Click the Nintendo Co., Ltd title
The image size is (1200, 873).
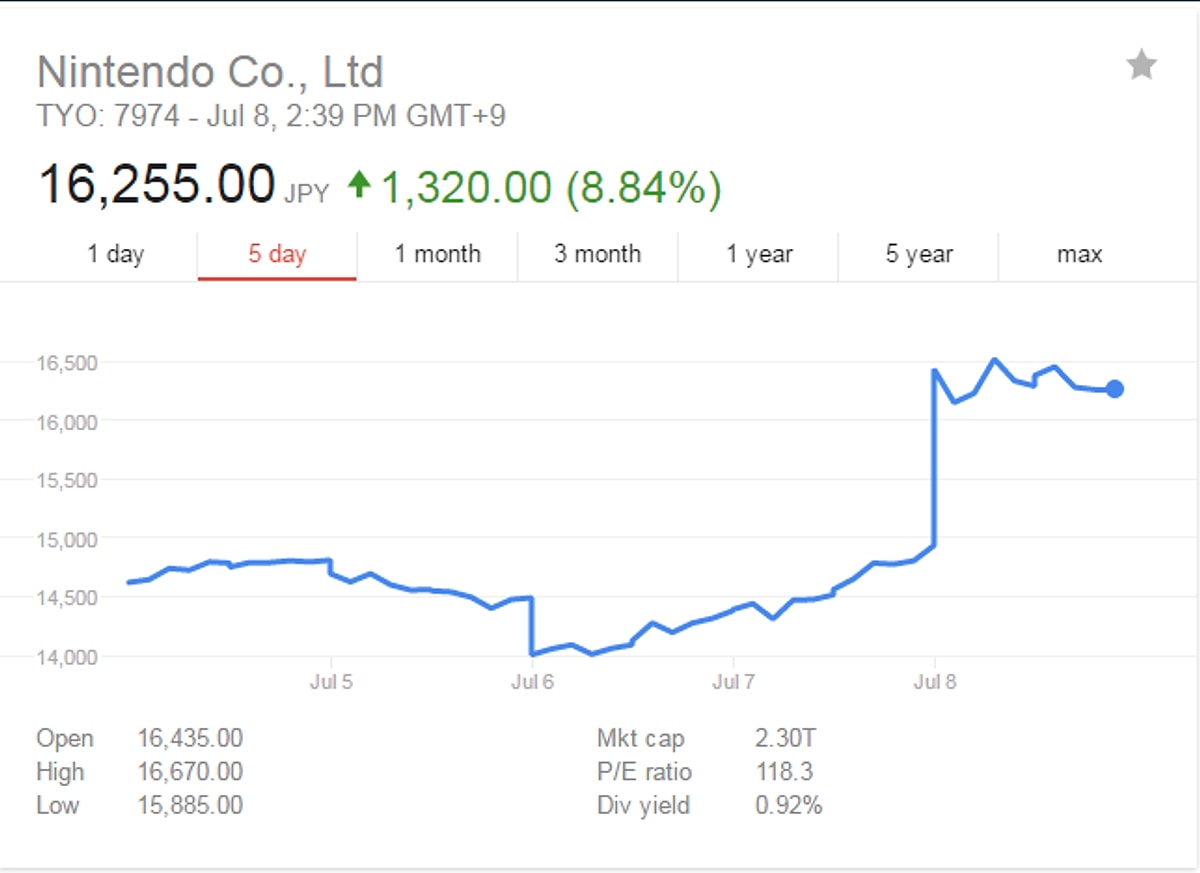(210, 73)
